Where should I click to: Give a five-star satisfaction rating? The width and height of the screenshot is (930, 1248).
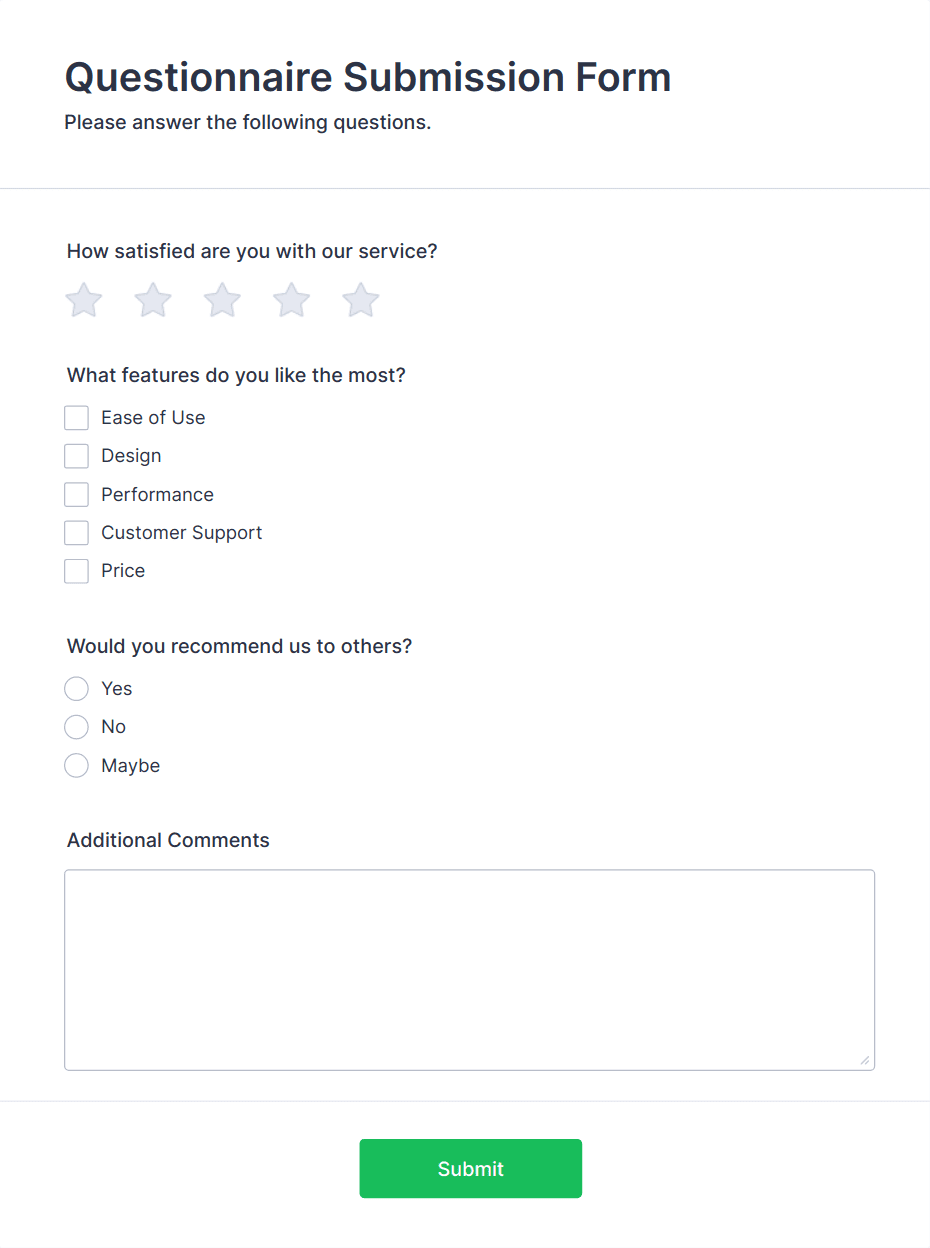click(x=360, y=300)
